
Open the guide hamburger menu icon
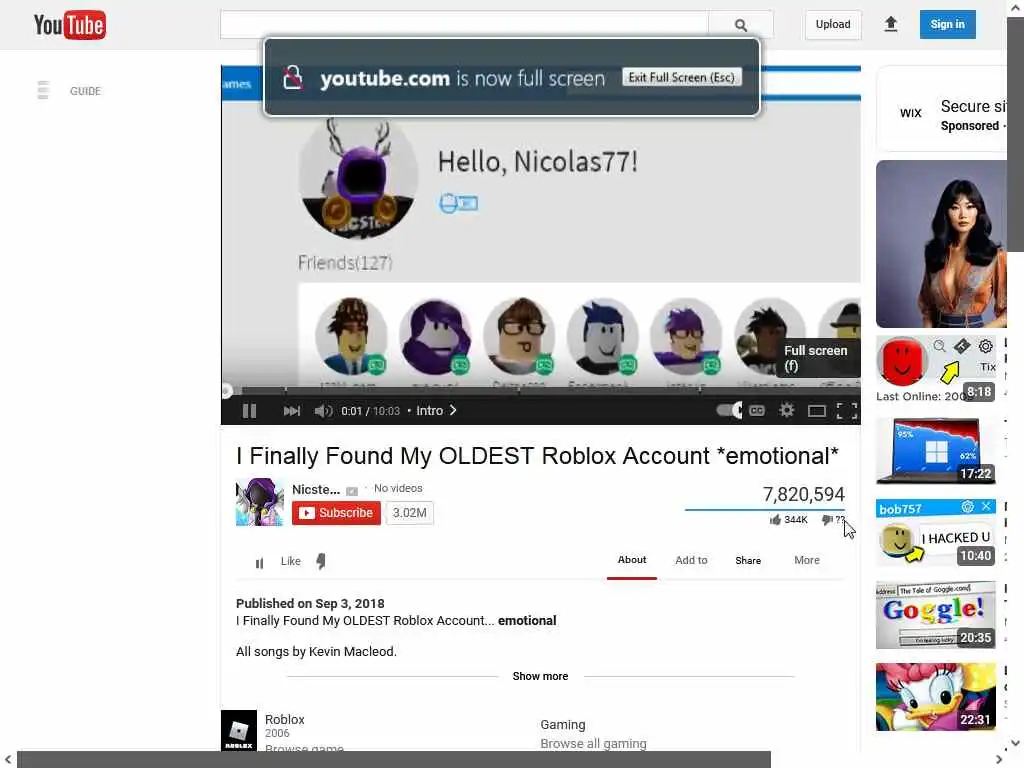(43, 90)
